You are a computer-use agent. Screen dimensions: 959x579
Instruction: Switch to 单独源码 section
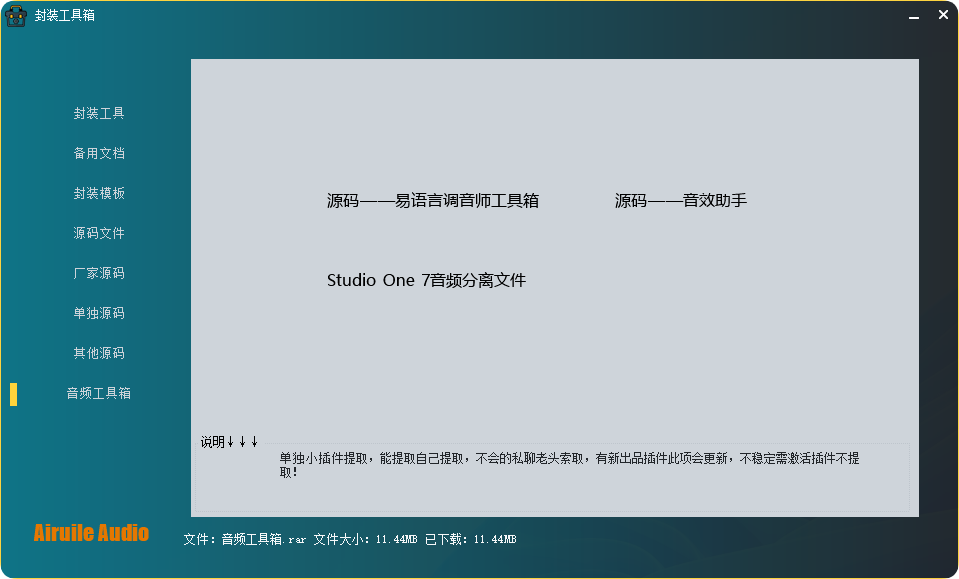click(99, 313)
